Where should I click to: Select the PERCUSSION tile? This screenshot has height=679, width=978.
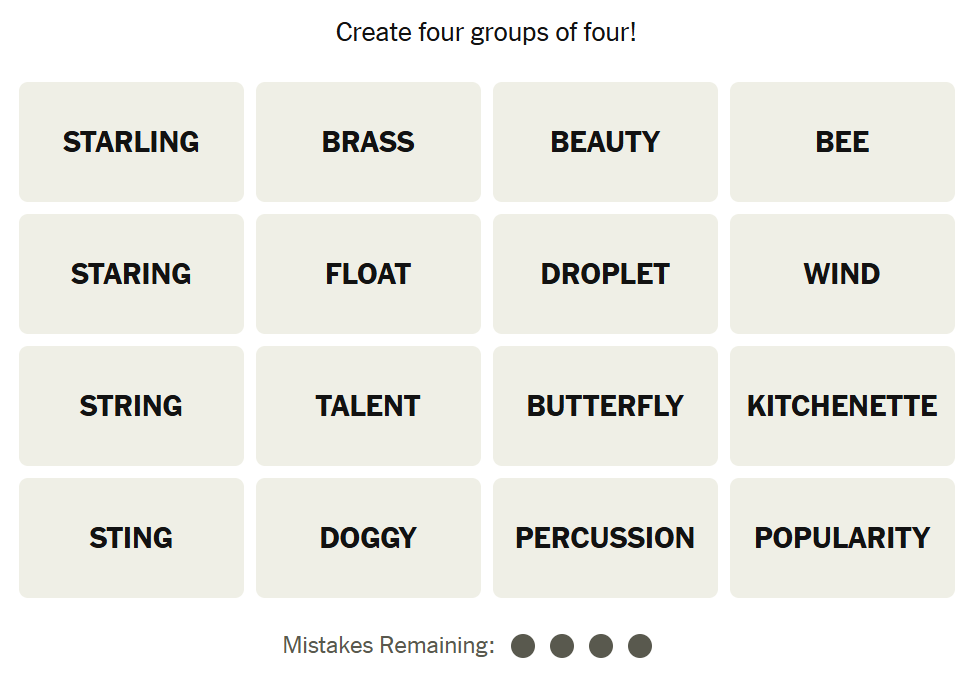pyautogui.click(x=605, y=538)
